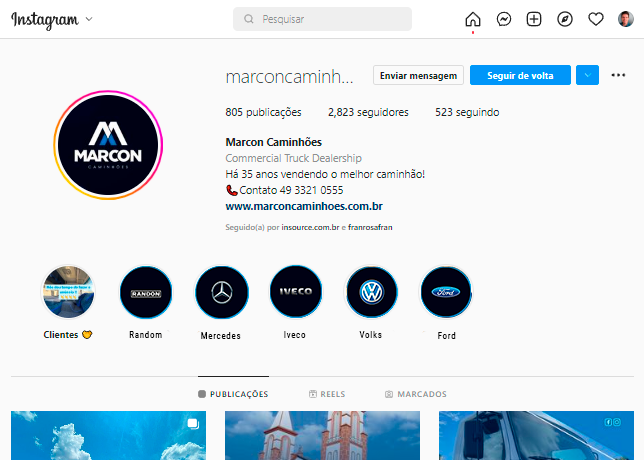Open the 2,823 seguidores list
644x460 pixels.
(368, 112)
